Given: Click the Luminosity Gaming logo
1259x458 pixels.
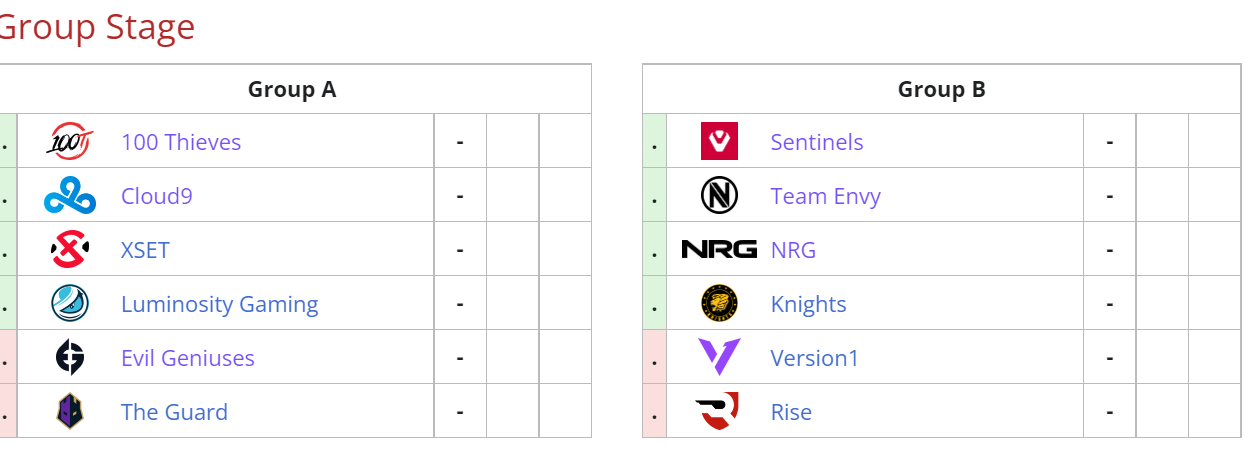Looking at the screenshot, I should point(70,304).
